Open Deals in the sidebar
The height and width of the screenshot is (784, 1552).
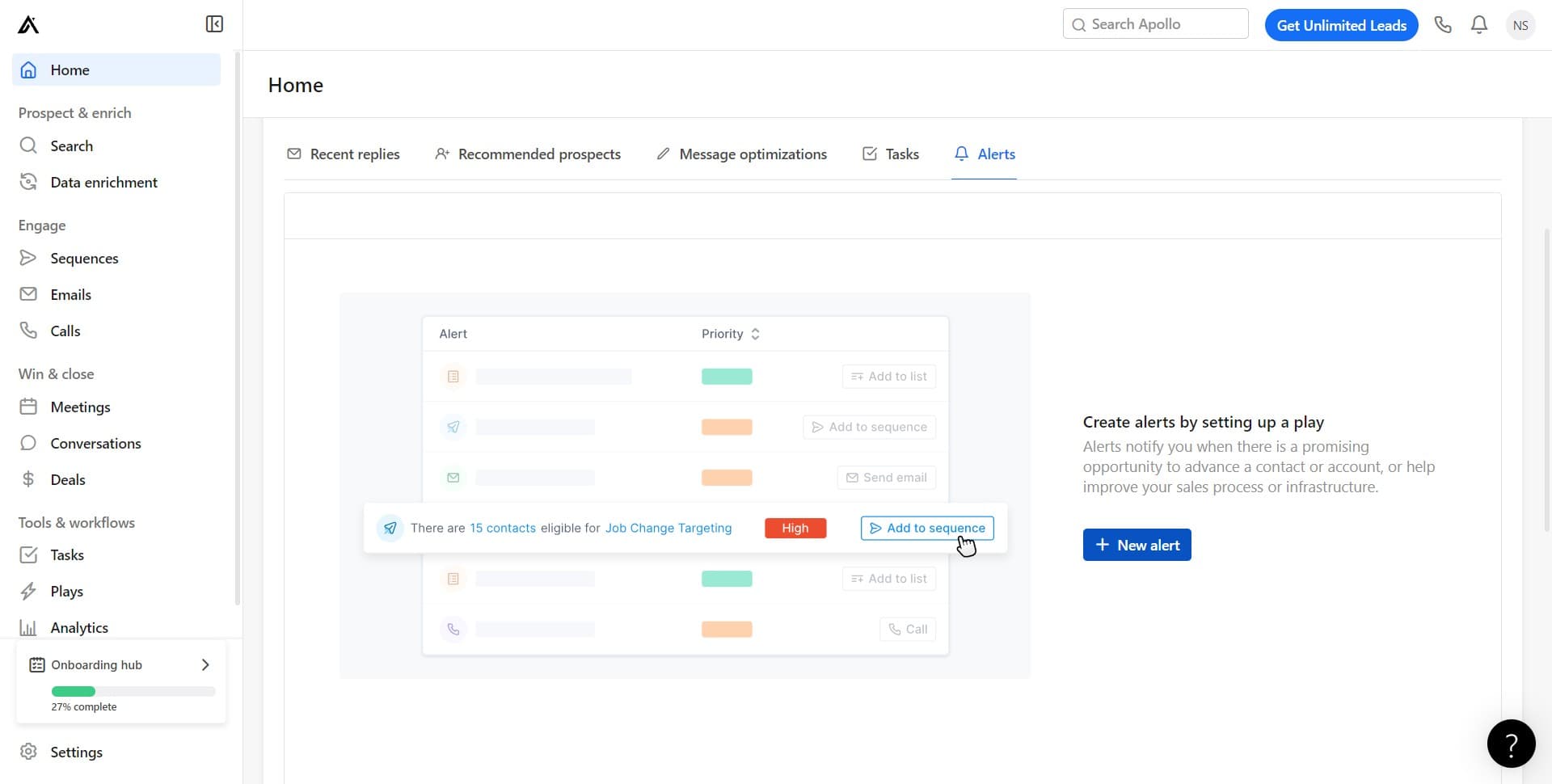click(x=68, y=479)
